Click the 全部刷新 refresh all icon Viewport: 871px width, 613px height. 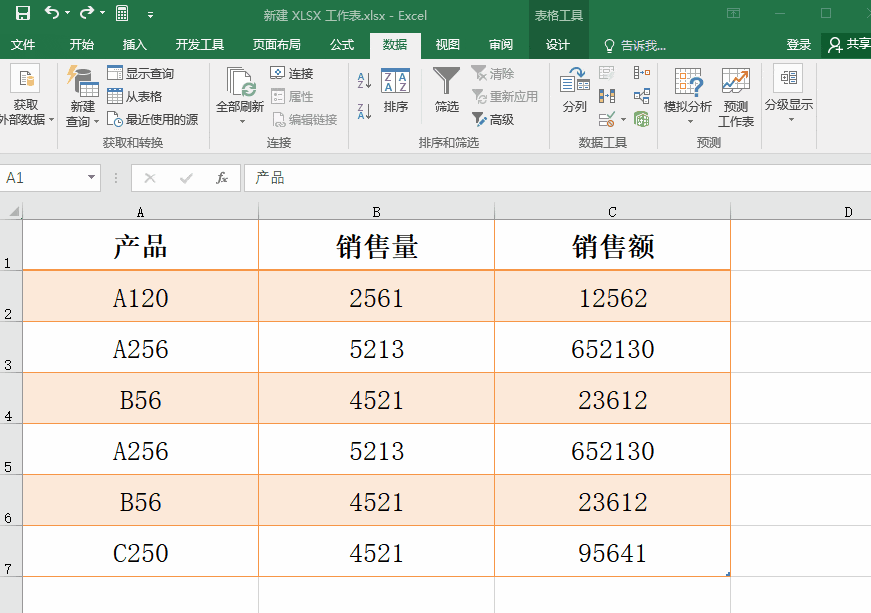pyautogui.click(x=240, y=95)
